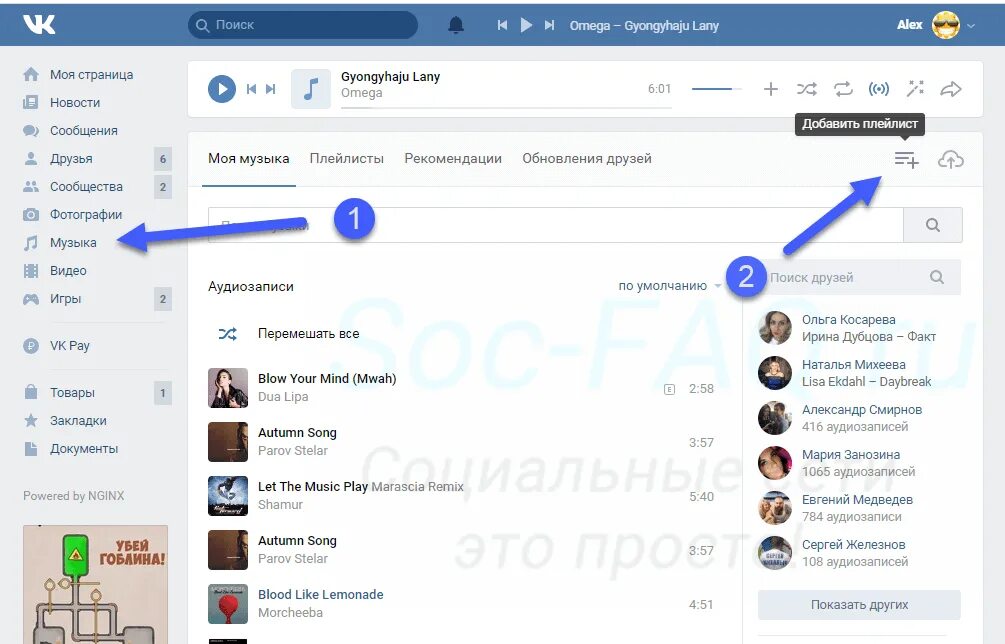Seek in the Gyongyhaju Lany progress bar

506,108
